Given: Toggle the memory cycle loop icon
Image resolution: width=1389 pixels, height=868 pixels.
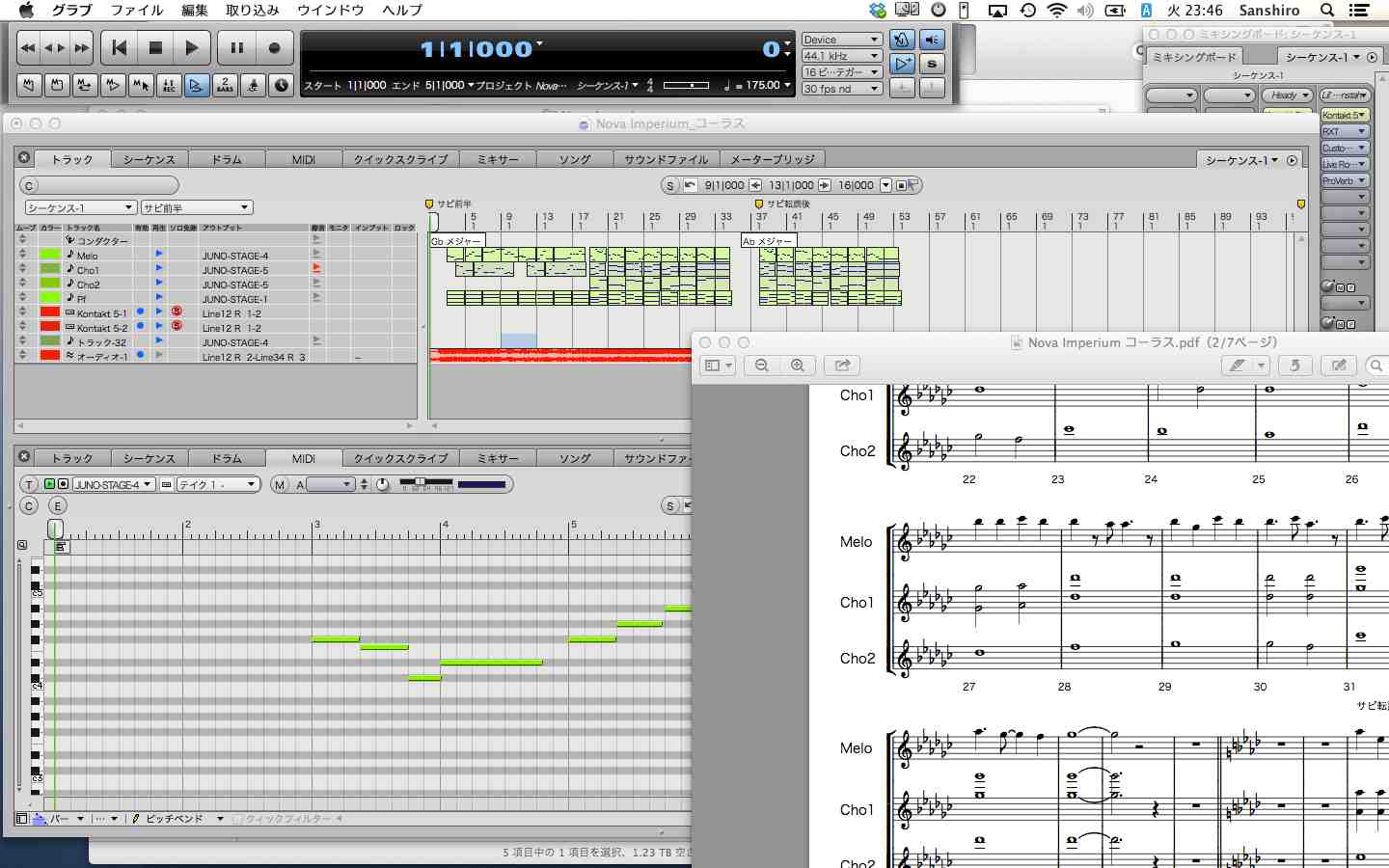Looking at the screenshot, I should 85,85.
